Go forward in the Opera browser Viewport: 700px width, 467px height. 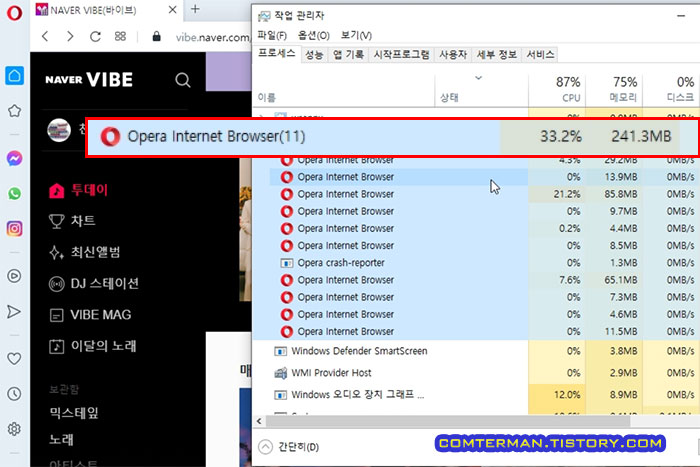coord(70,36)
